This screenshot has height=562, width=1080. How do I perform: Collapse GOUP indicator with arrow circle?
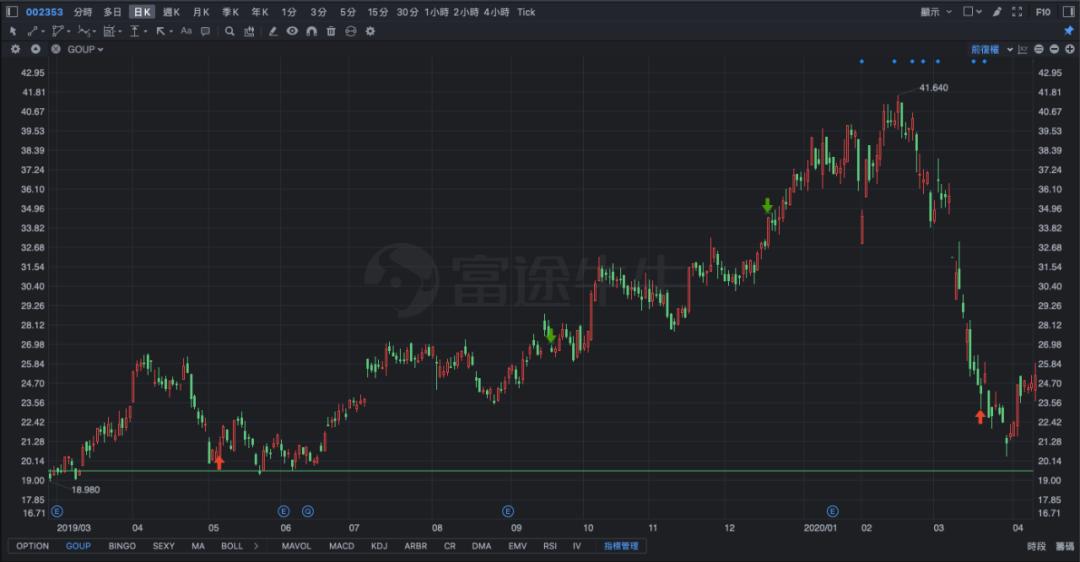pos(36,49)
